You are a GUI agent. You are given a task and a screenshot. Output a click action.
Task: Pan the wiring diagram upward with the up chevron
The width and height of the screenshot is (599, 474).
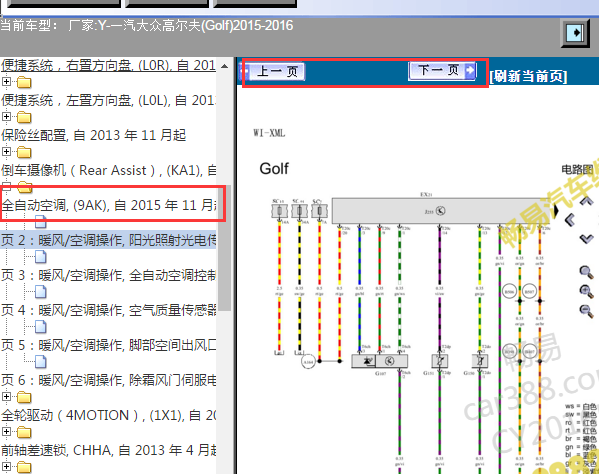coord(586,201)
